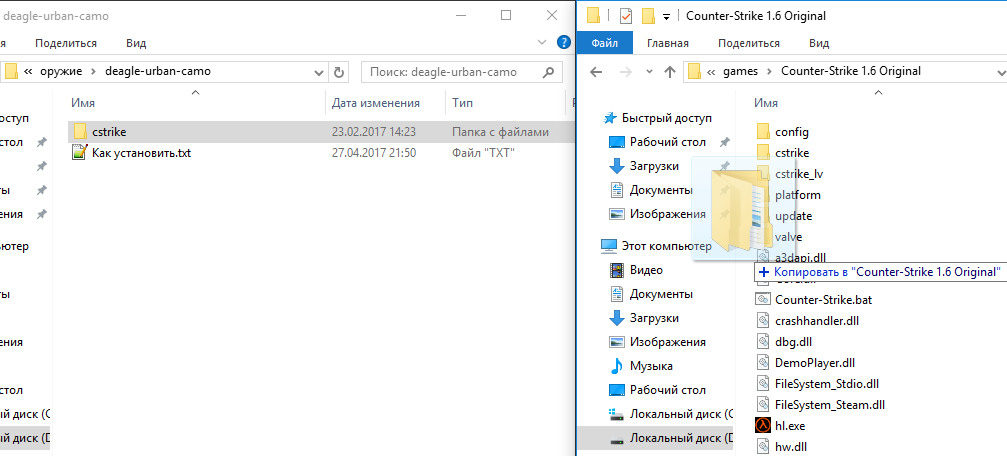Screen dimensions: 1007x456
Task: Select Counter-Strike.bat file icon
Action: point(764,299)
